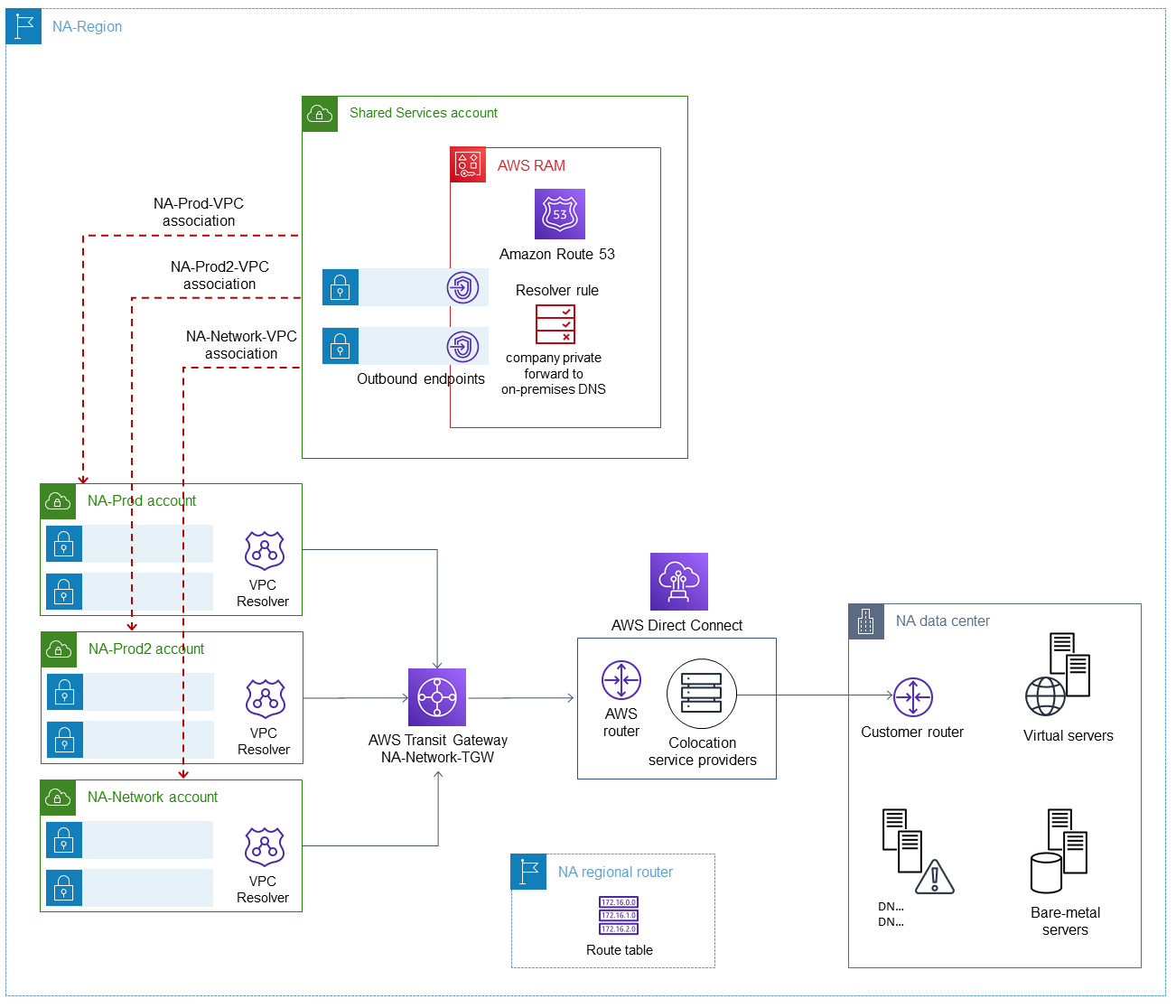The height and width of the screenshot is (1008, 1176).
Task: Select the Bare-metal servers label
Action: [x=1066, y=921]
